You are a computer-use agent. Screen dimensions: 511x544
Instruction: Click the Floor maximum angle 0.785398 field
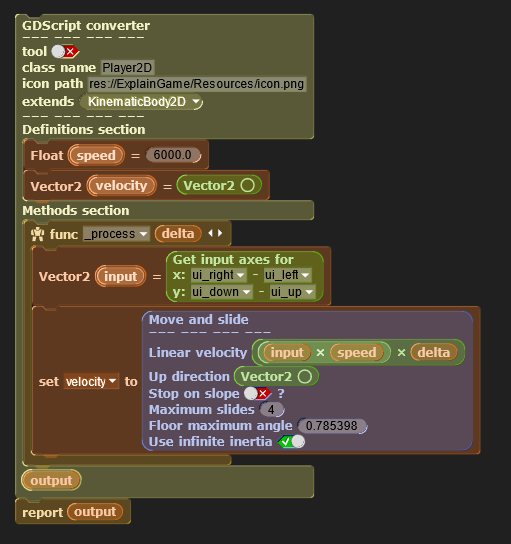click(332, 426)
